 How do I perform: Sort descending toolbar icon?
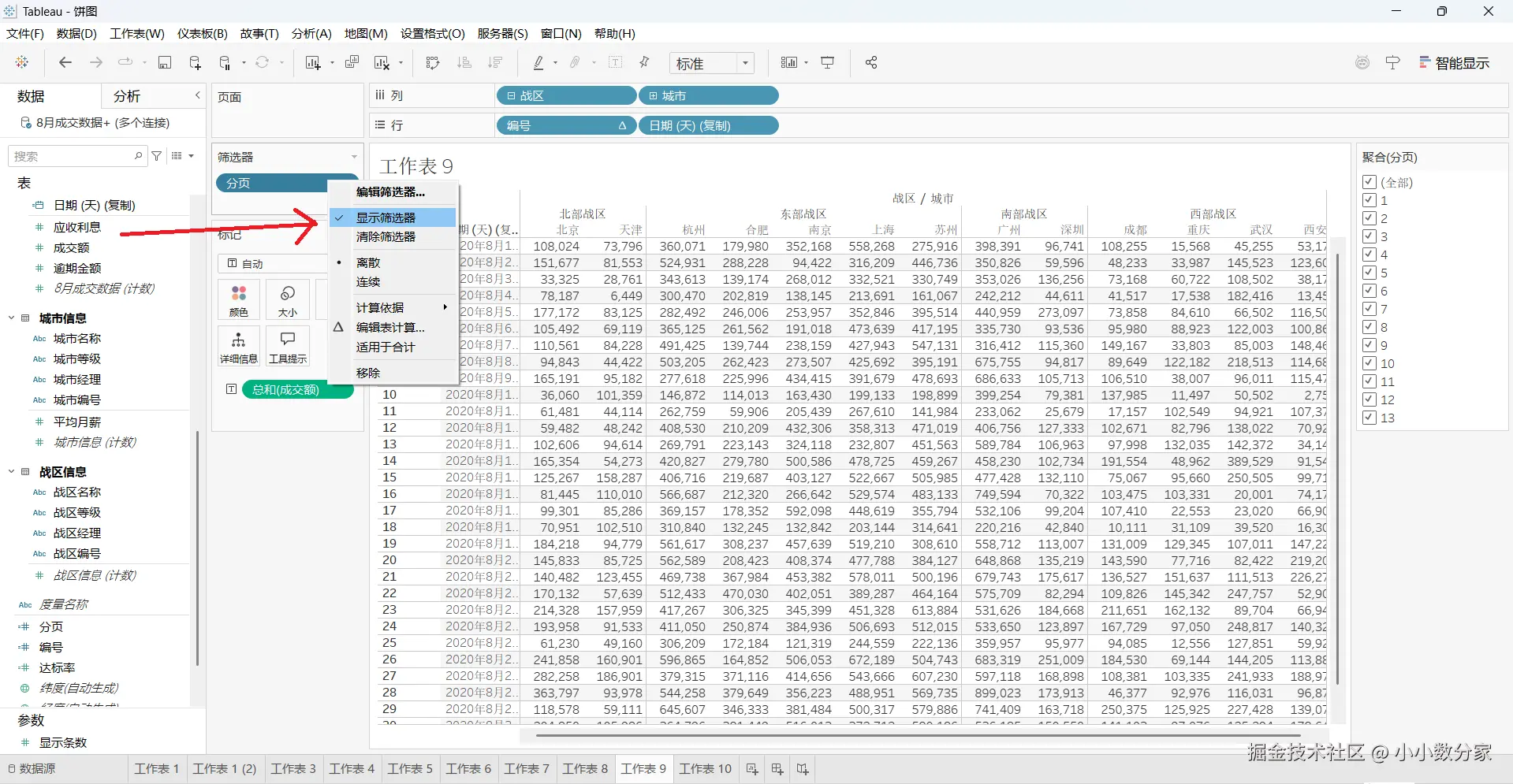click(x=495, y=62)
